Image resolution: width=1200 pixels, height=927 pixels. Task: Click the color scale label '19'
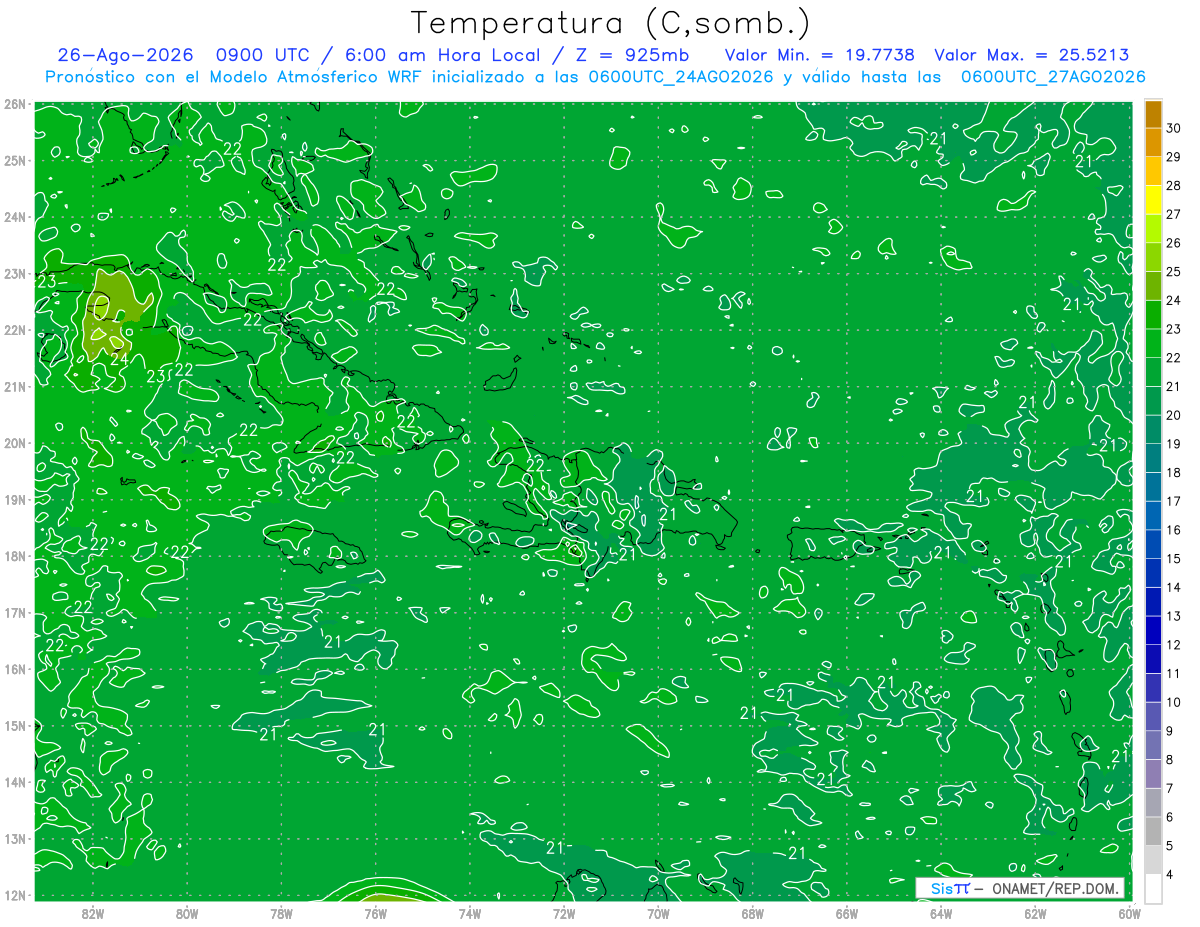tap(1174, 444)
